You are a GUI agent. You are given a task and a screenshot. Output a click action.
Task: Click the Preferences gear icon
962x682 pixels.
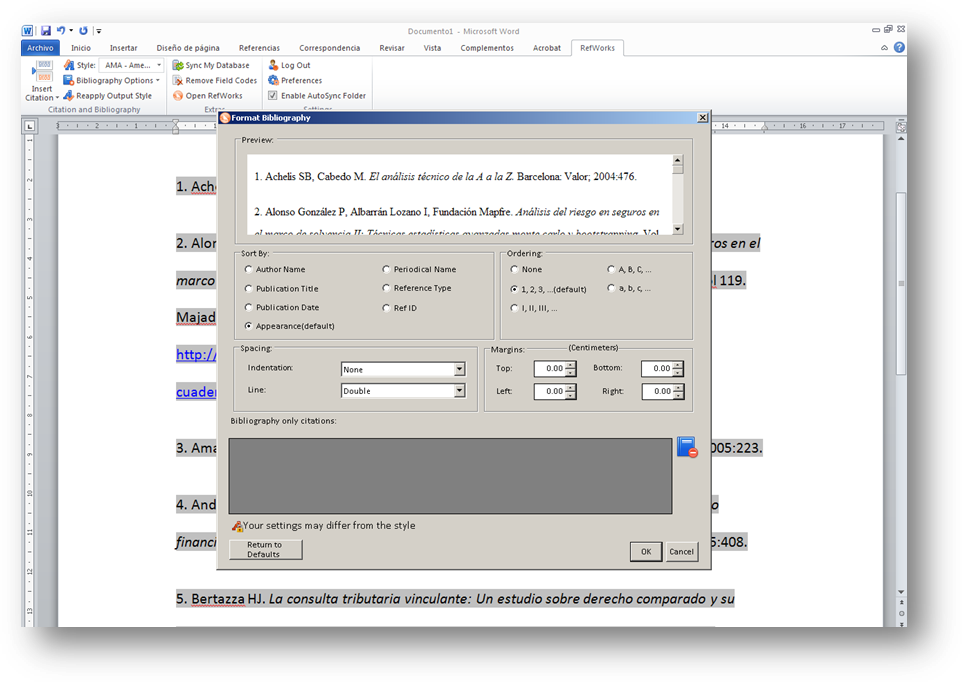coord(274,80)
